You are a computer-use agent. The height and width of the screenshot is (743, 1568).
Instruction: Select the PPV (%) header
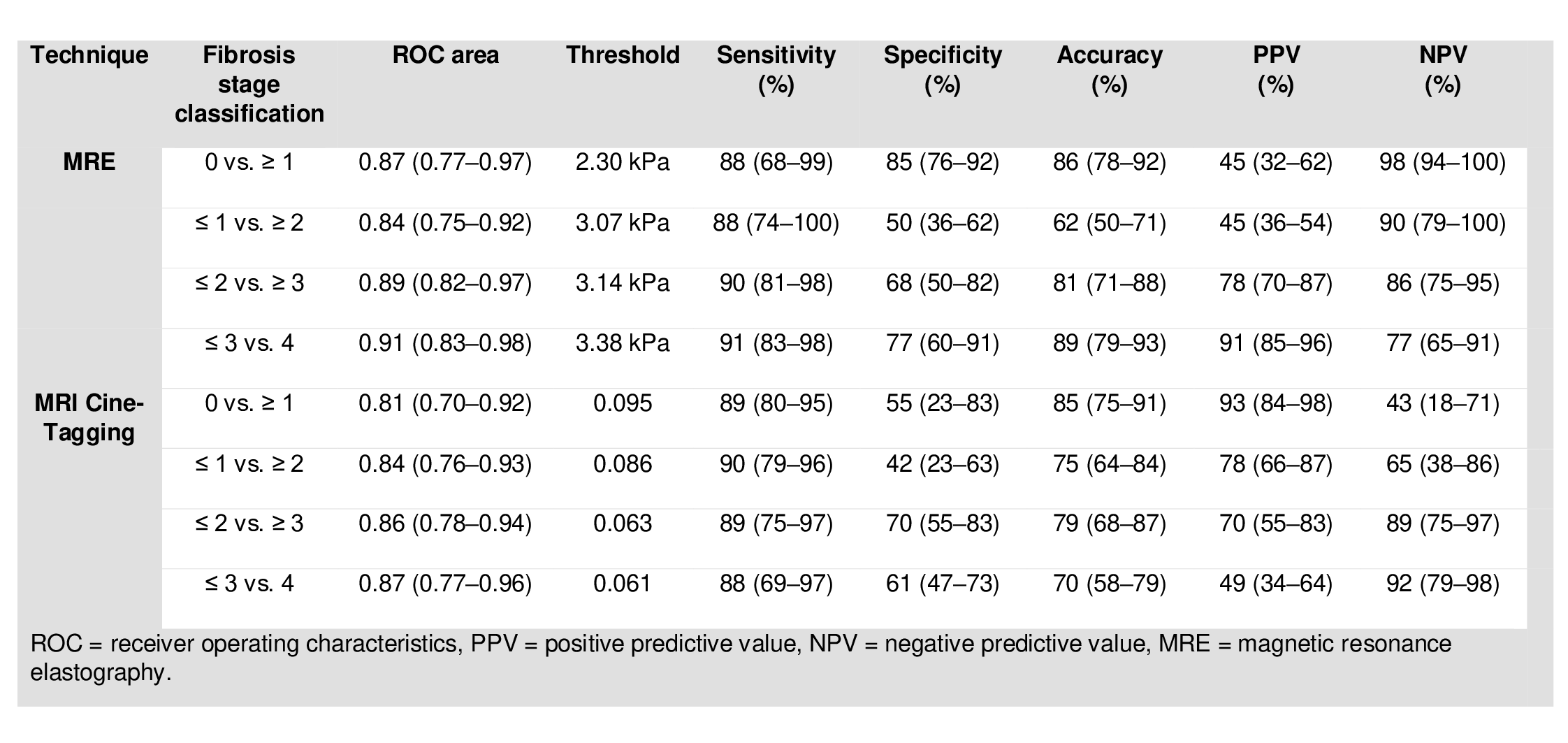(1276, 70)
